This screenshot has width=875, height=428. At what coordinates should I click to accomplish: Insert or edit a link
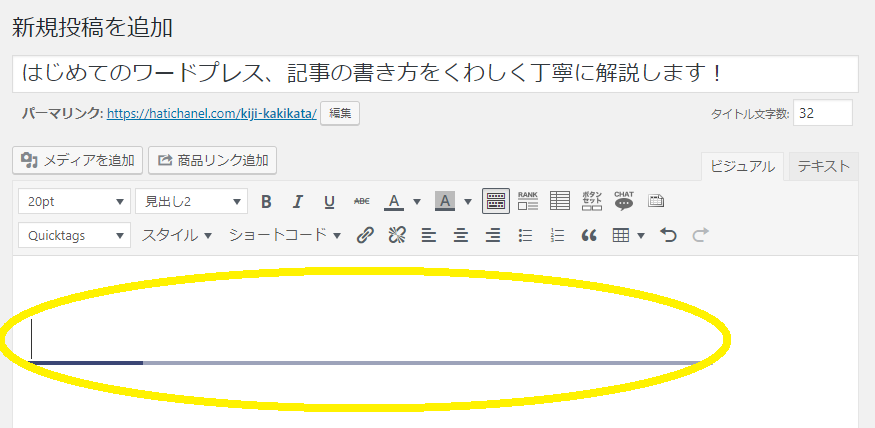tap(364, 235)
